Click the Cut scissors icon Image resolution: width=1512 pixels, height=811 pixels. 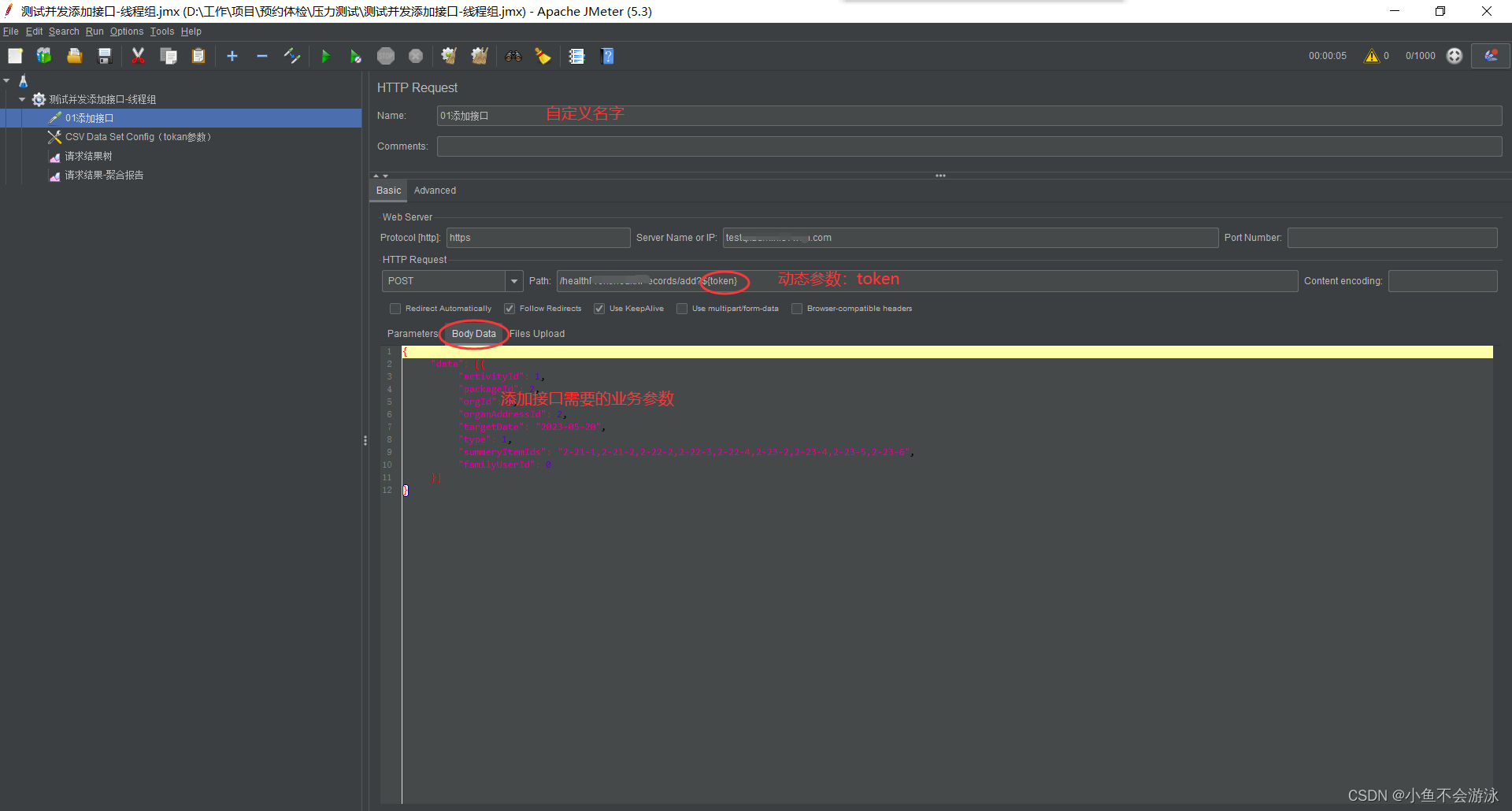coord(138,56)
